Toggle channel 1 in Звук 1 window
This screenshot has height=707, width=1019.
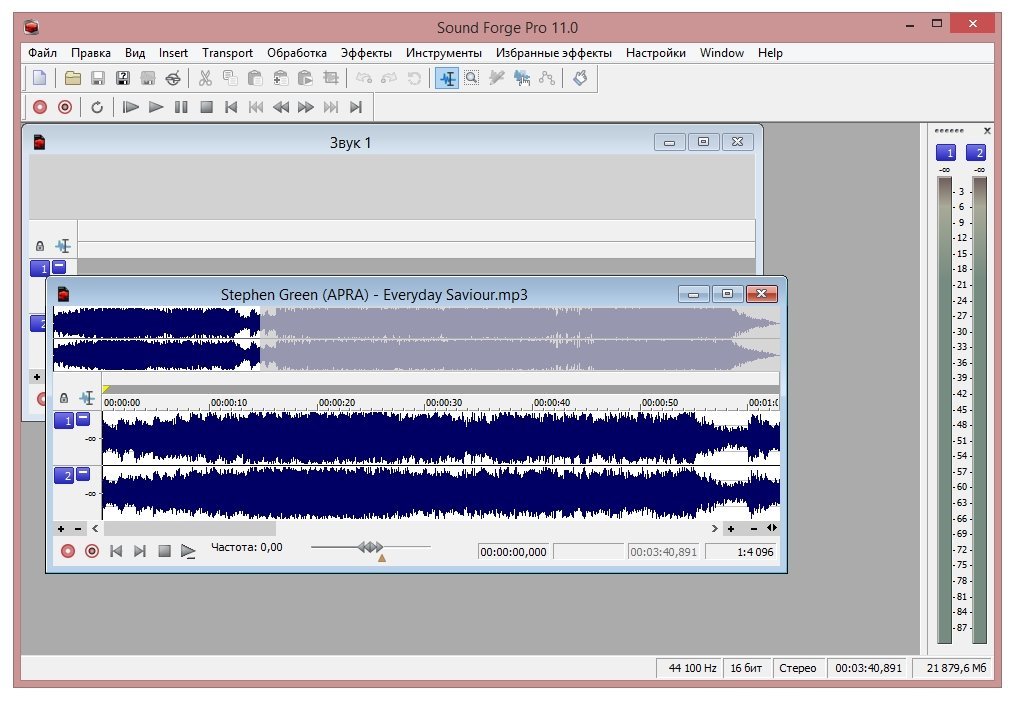(x=40, y=268)
